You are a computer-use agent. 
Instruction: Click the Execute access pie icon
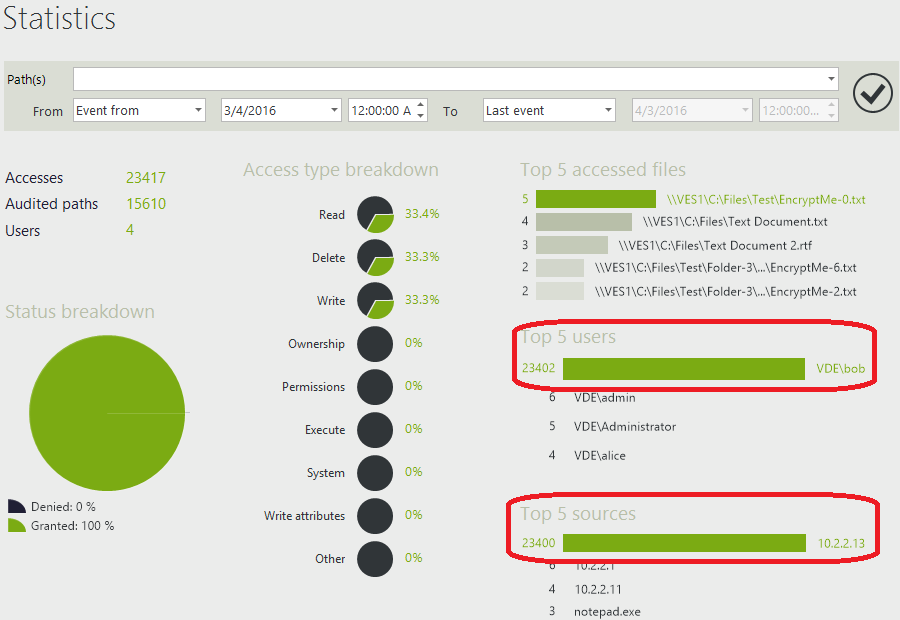coord(375,430)
